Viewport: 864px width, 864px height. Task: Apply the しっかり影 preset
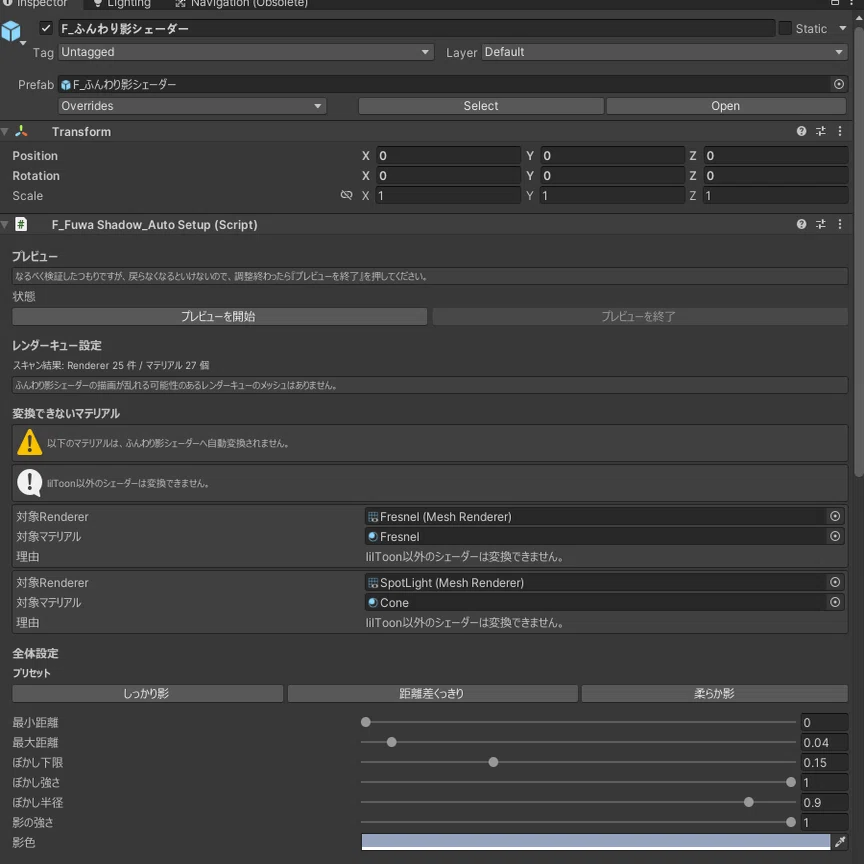click(x=147, y=693)
